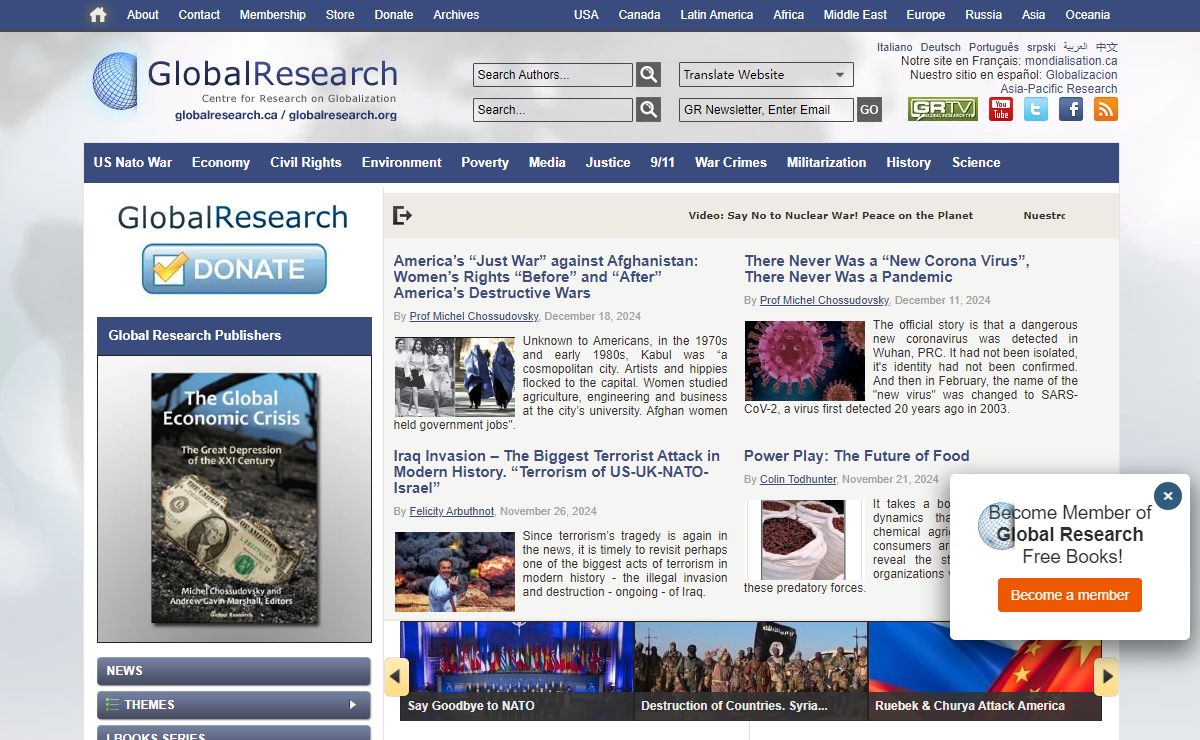This screenshot has height=740, width=1200.
Task: Open the Store menu item
Action: (x=340, y=15)
